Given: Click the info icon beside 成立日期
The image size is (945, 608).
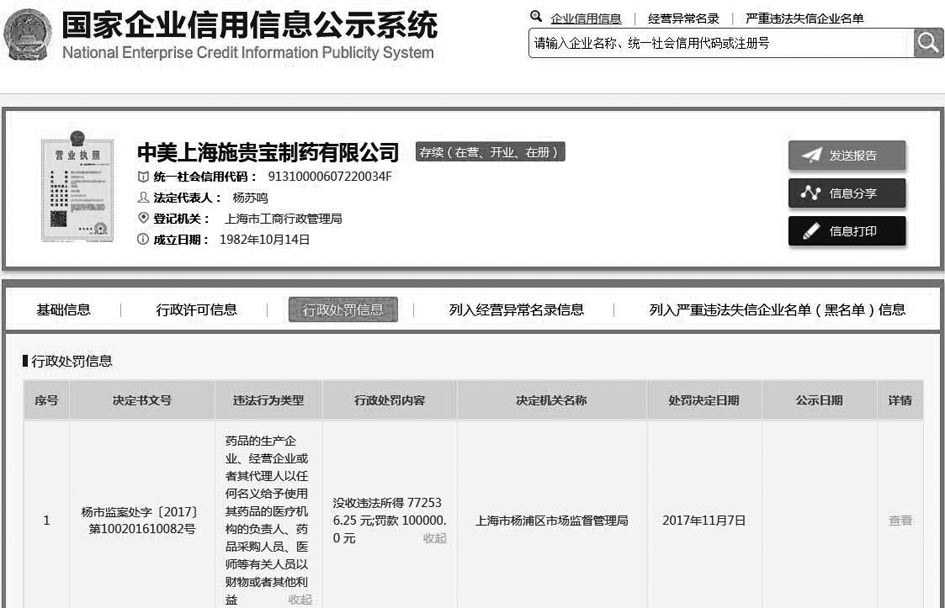Looking at the screenshot, I should pos(143,239).
